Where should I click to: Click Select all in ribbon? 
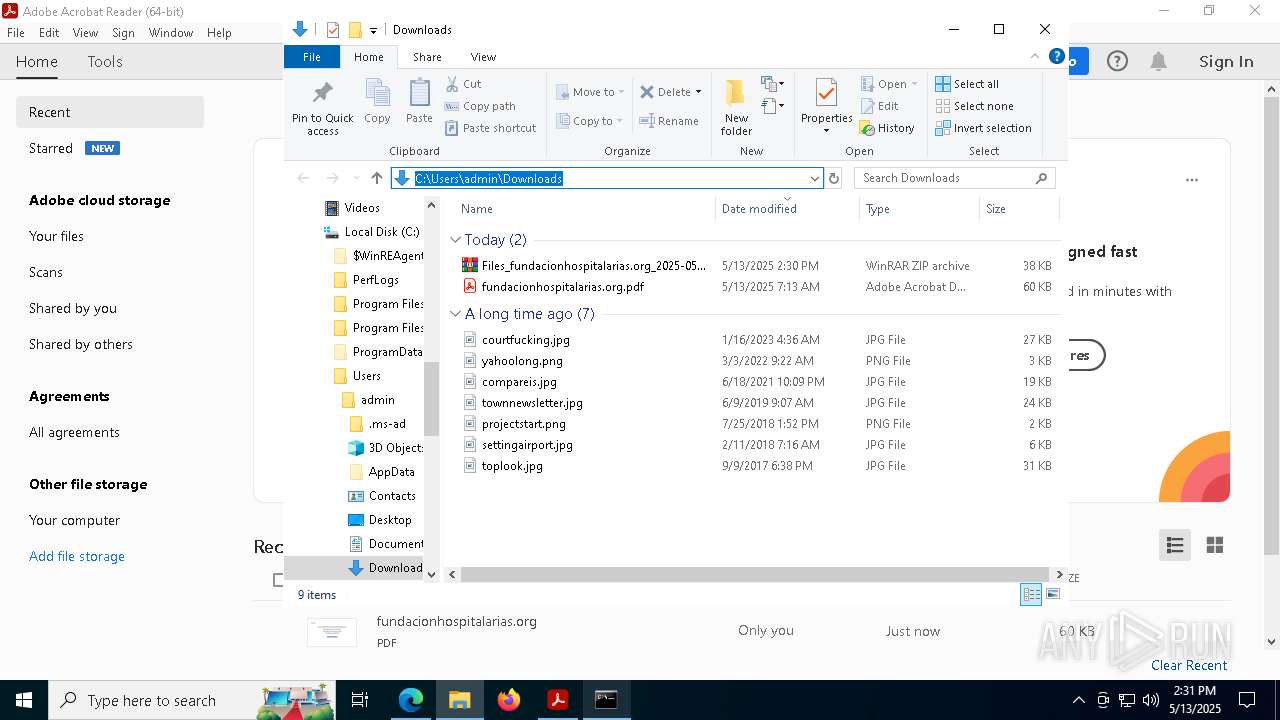click(x=967, y=84)
